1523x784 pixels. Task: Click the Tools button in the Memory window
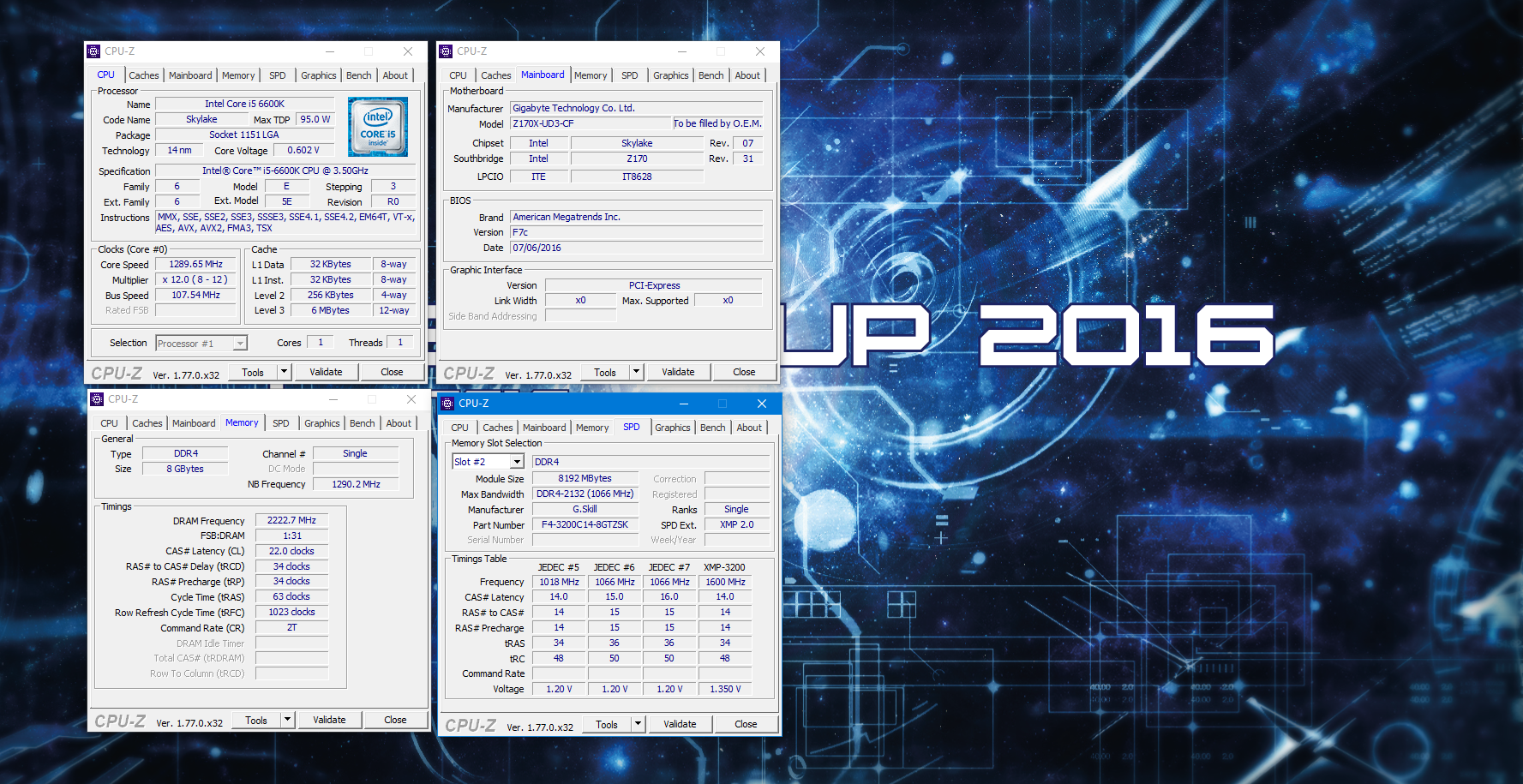256,720
